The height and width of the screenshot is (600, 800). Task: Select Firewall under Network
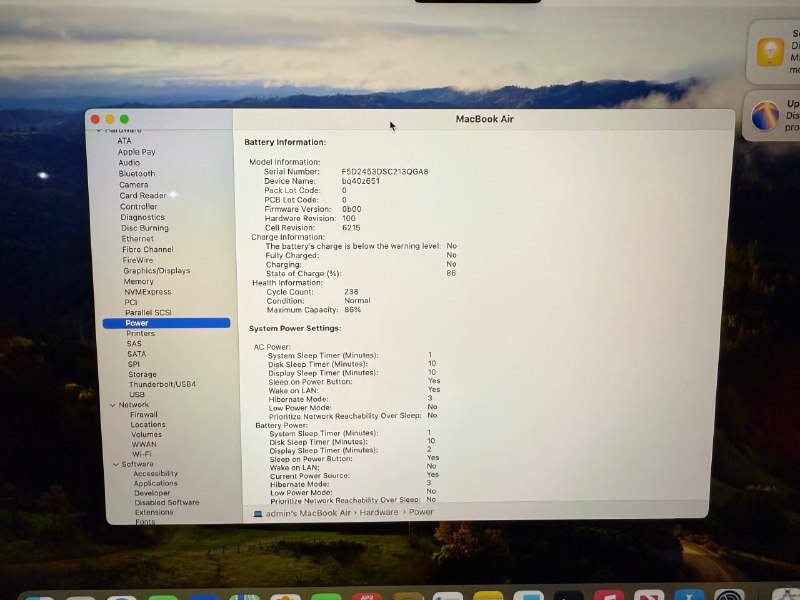click(x=144, y=414)
